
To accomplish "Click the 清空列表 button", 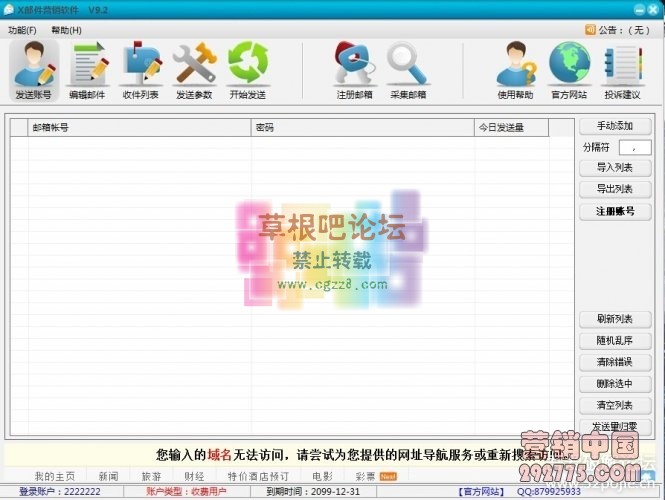I will 615,405.
